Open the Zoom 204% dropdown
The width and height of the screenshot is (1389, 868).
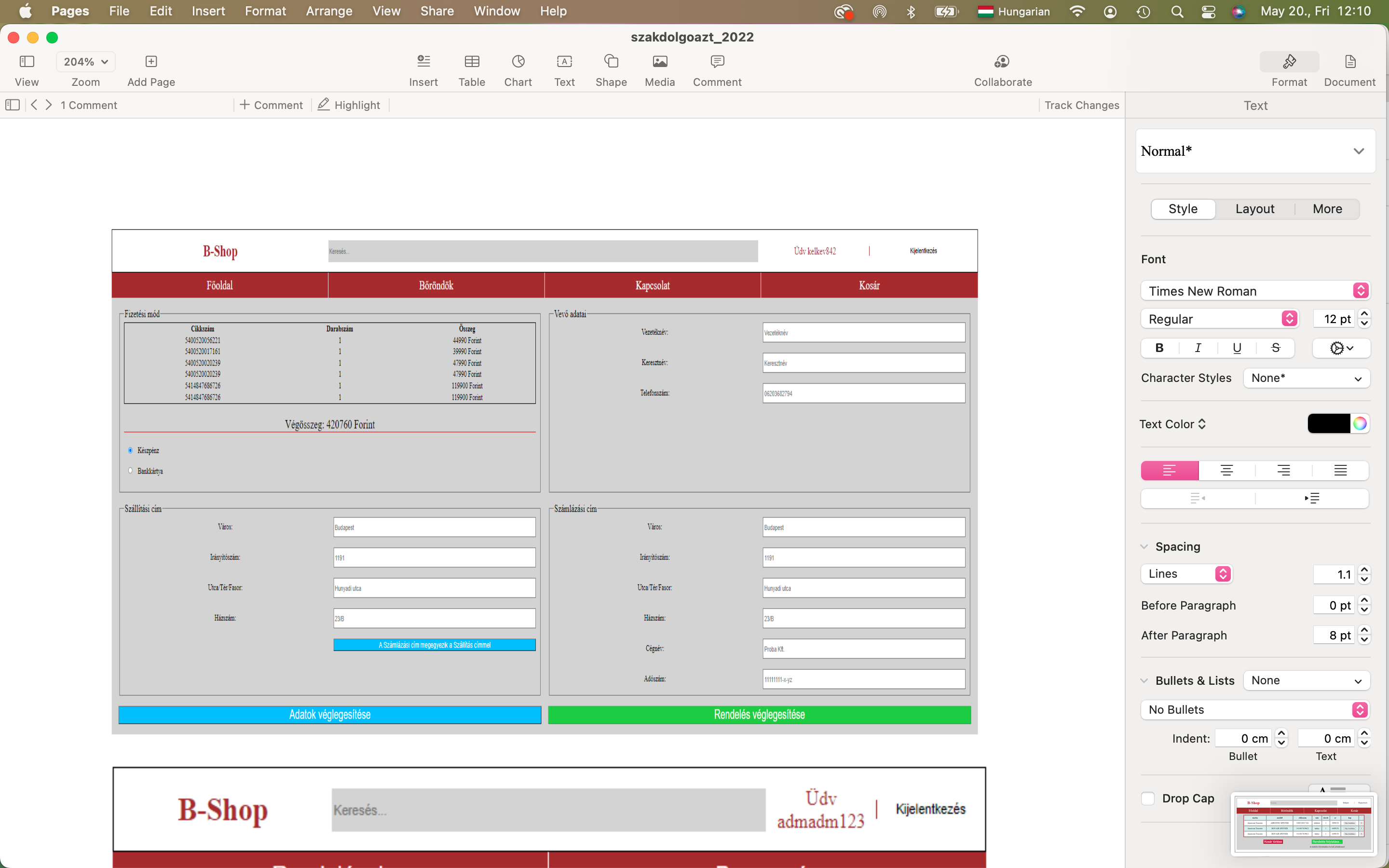coord(85,61)
